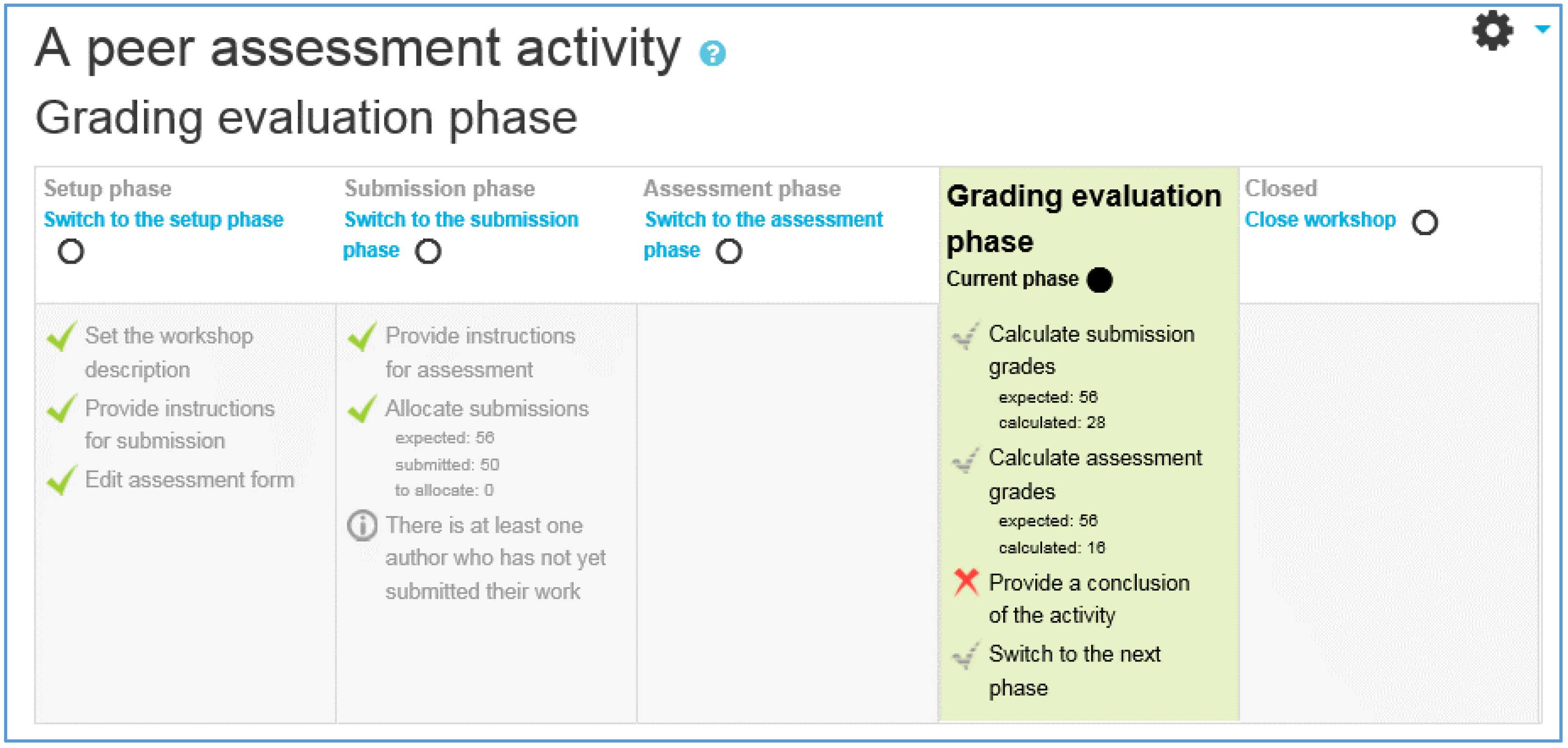Image resolution: width=1568 pixels, height=748 pixels.
Task: Open Provide a conclusion of the activity
Action: pos(1089,599)
